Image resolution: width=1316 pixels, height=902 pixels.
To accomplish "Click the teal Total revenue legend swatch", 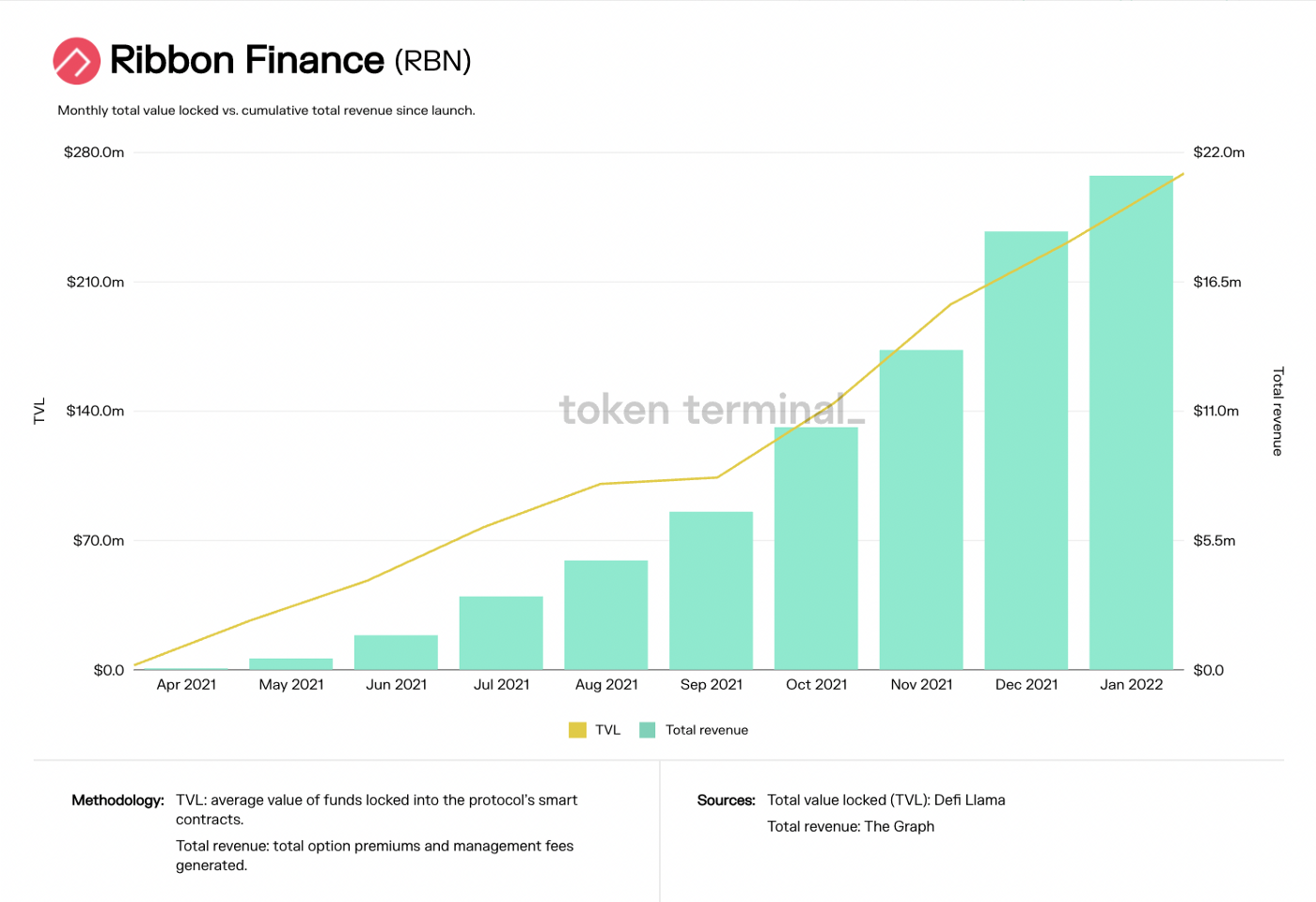I will click(648, 730).
